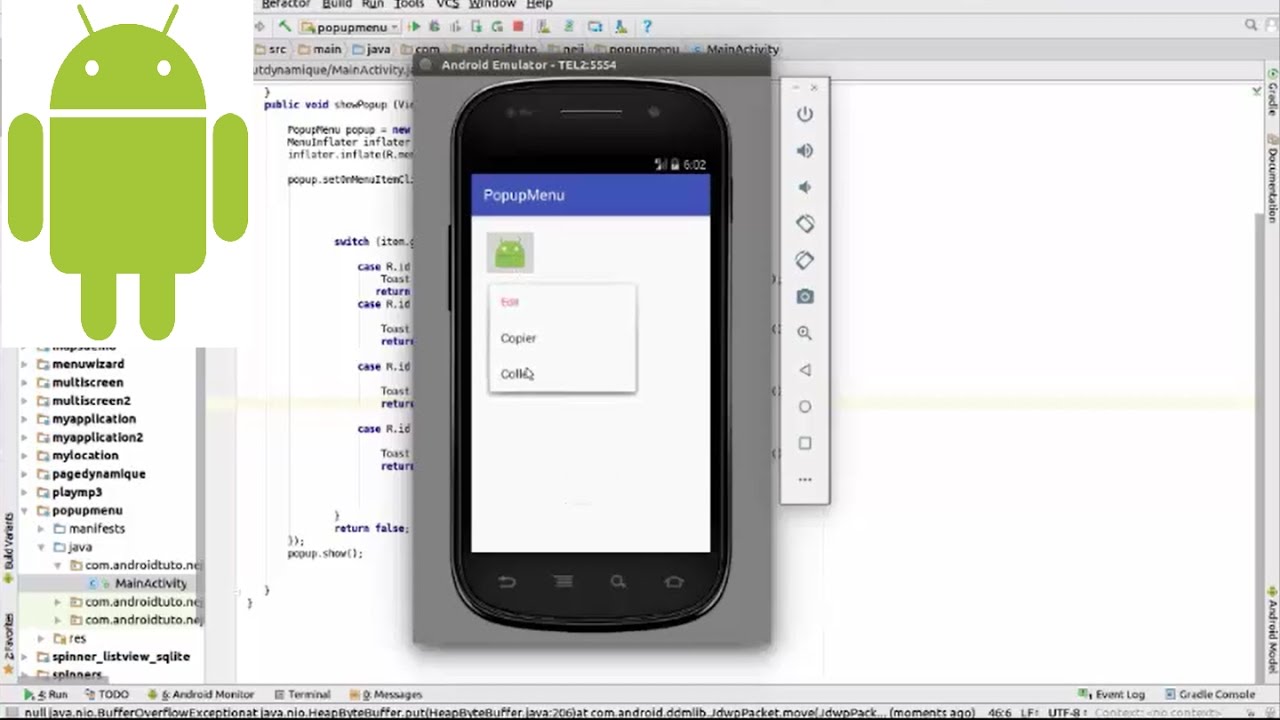Click the search magnifier icon top right
The height and width of the screenshot is (720, 1280).
[x=1251, y=25]
